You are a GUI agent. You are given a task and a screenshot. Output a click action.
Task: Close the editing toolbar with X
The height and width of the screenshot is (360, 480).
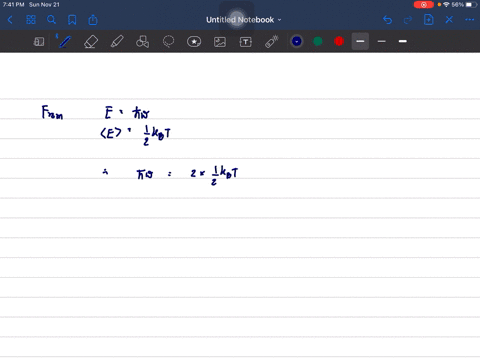click(449, 20)
